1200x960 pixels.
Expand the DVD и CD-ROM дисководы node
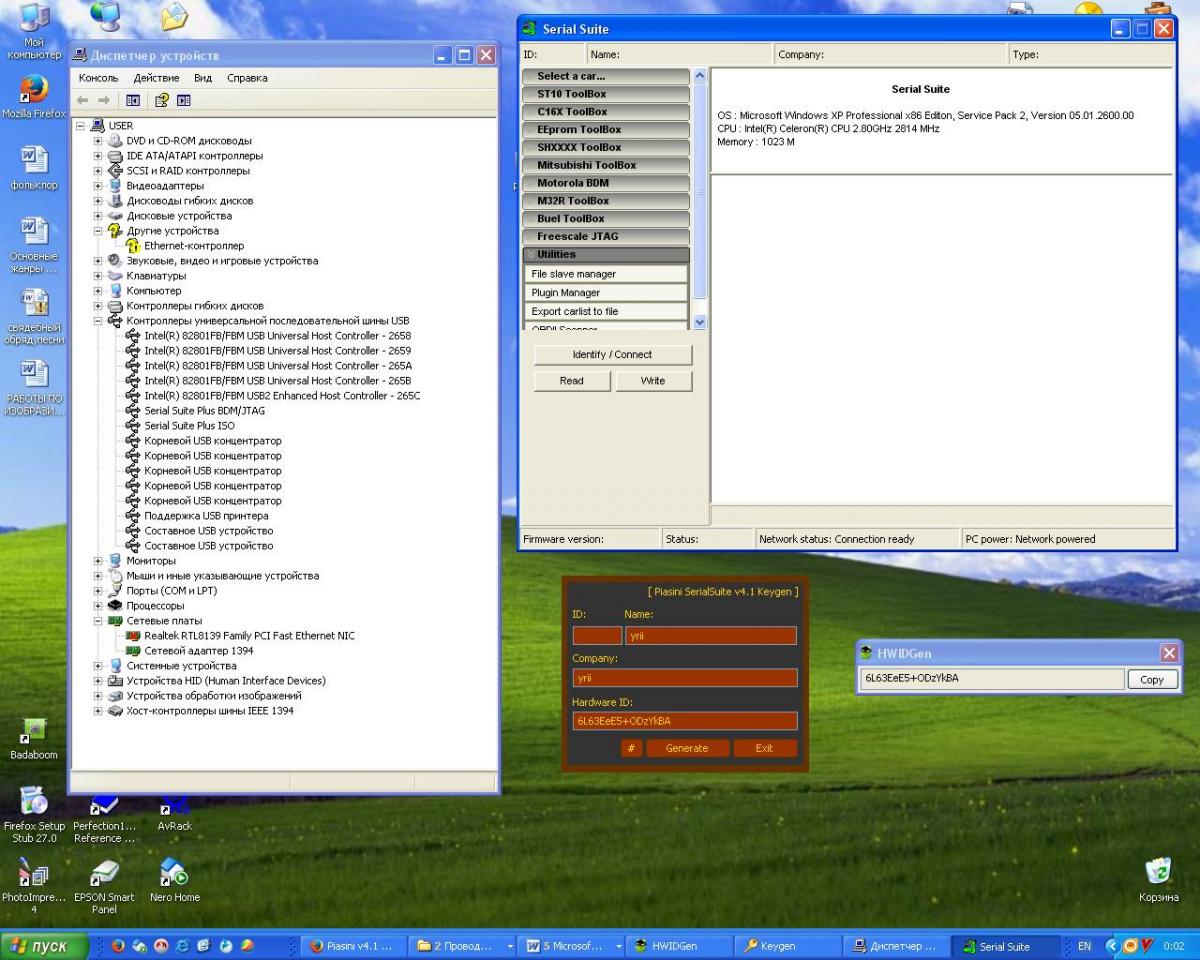tap(98, 141)
